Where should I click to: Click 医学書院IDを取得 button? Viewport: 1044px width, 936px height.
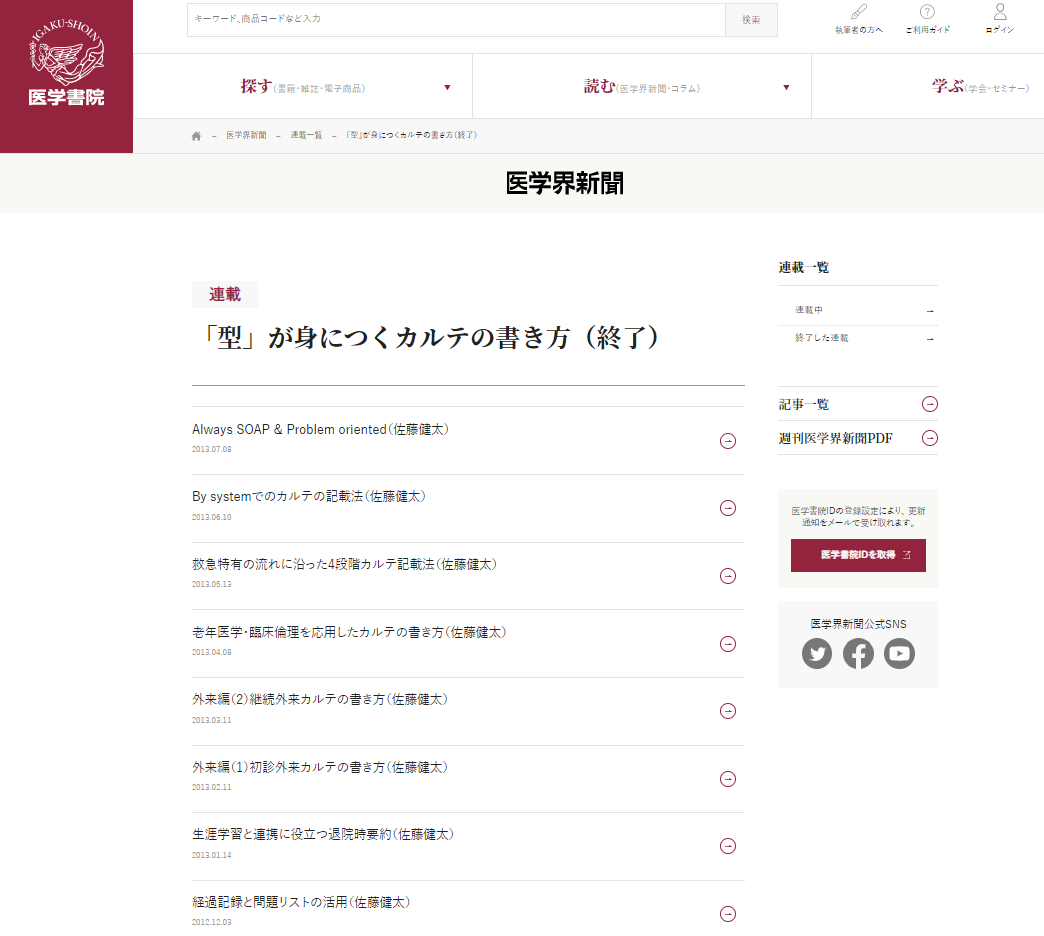[858, 555]
